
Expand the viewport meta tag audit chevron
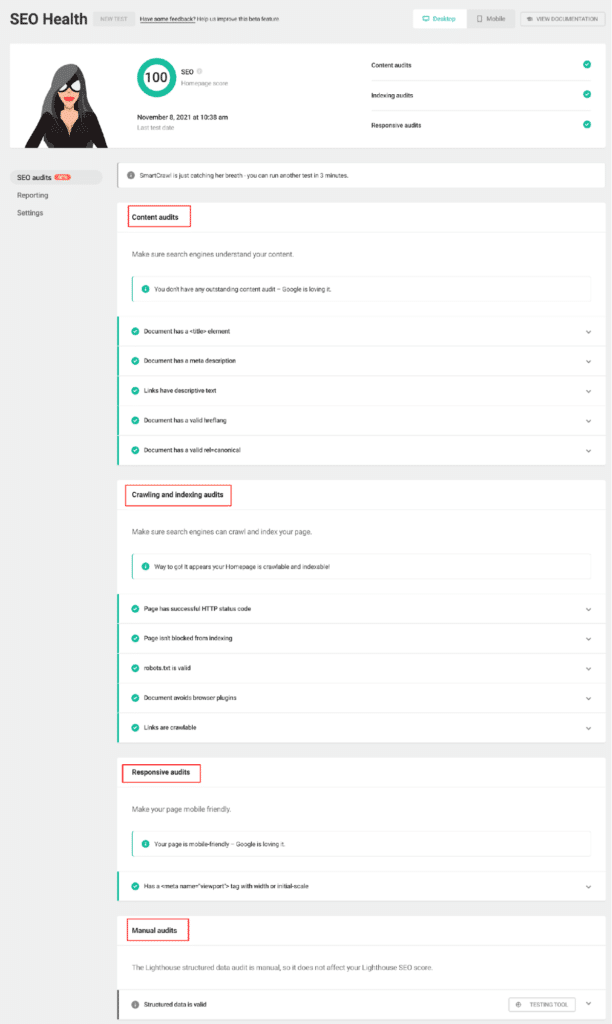588,888
